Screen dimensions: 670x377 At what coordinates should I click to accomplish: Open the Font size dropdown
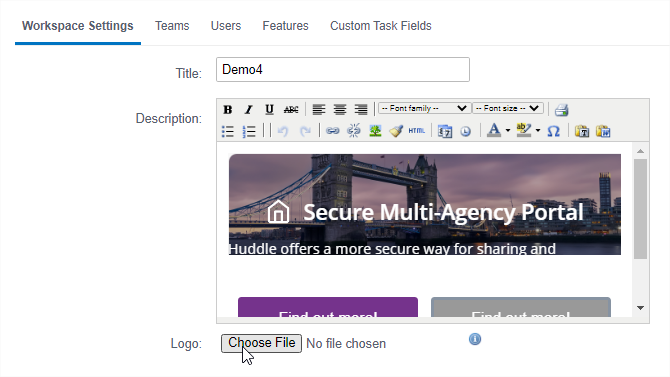(508, 109)
